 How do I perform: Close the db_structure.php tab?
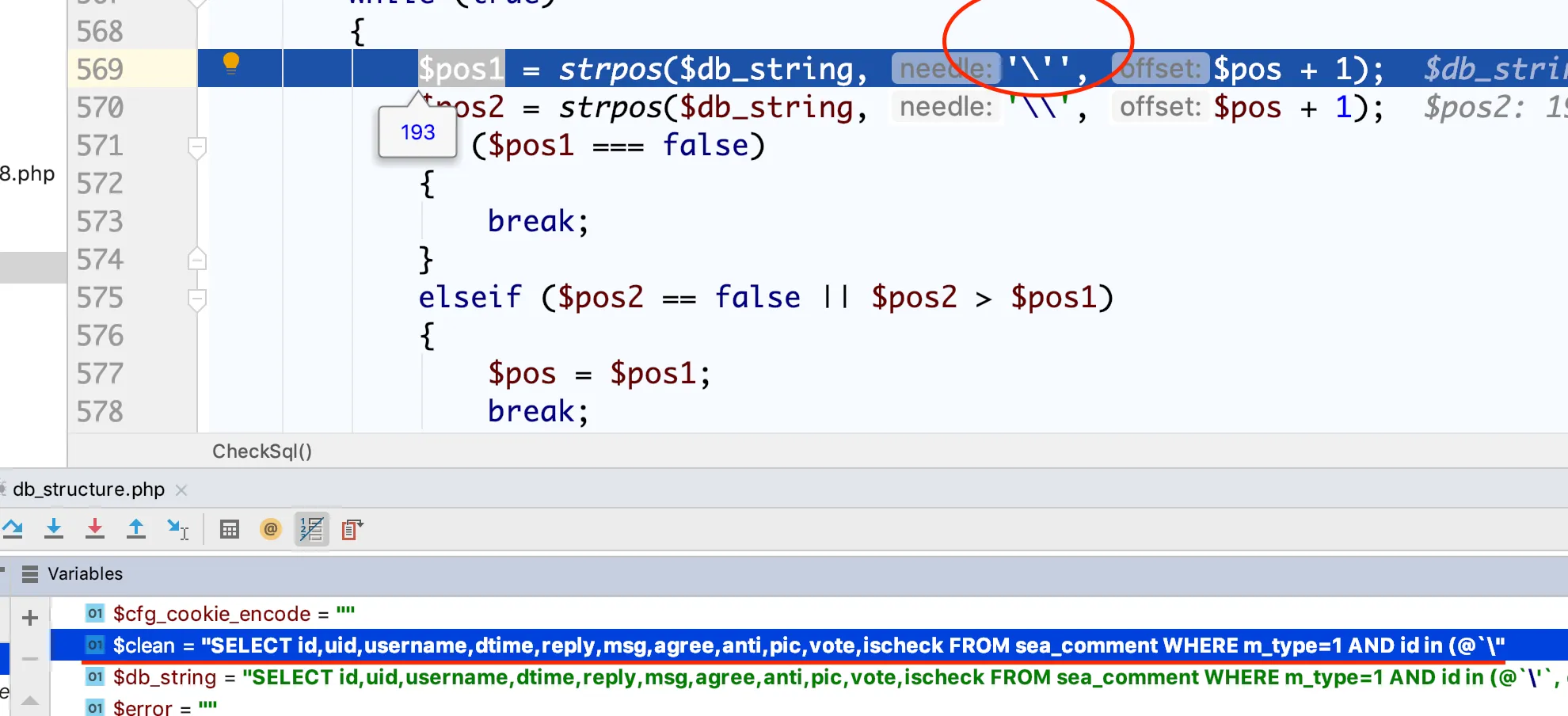tap(181, 490)
